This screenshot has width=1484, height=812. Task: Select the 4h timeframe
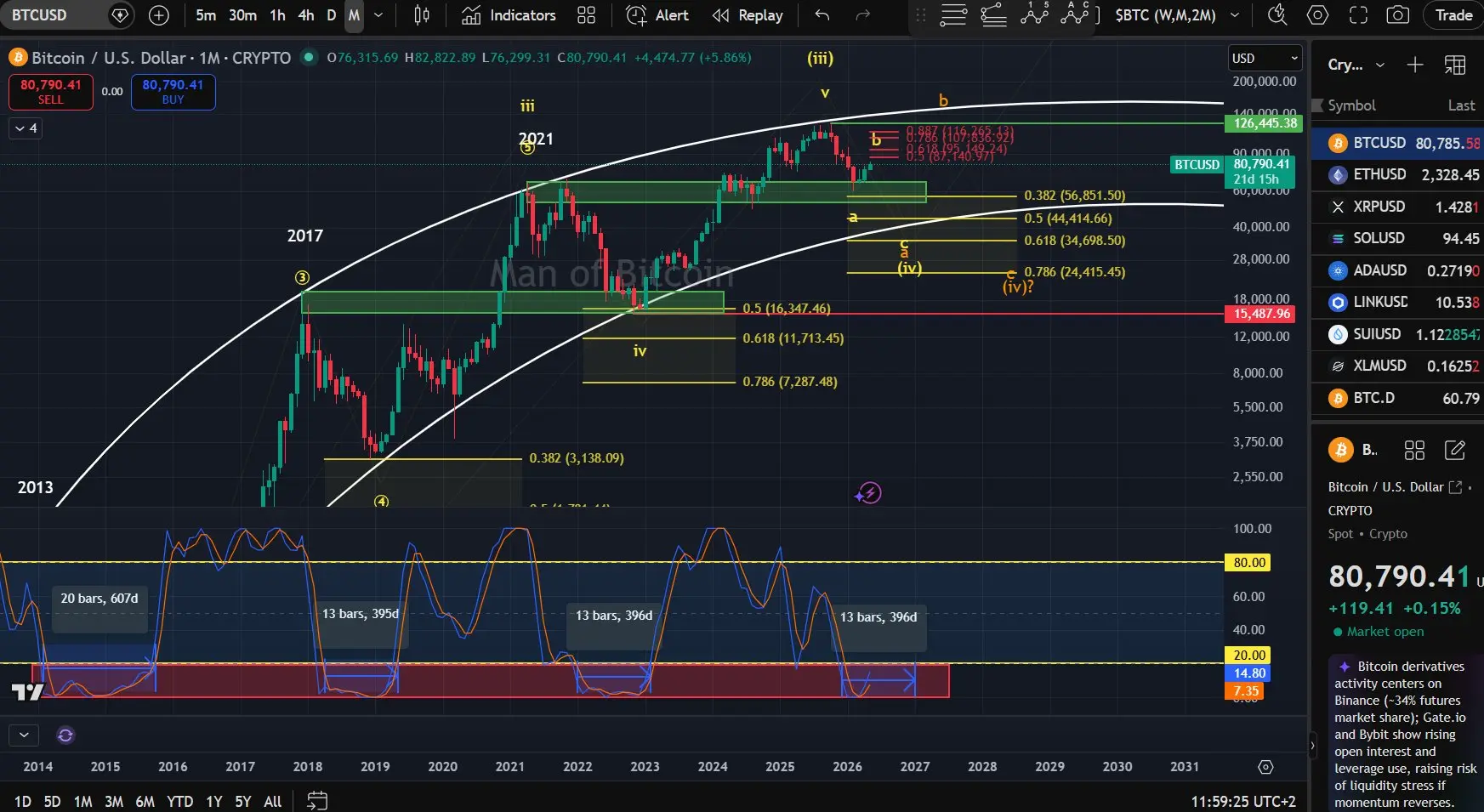(306, 15)
